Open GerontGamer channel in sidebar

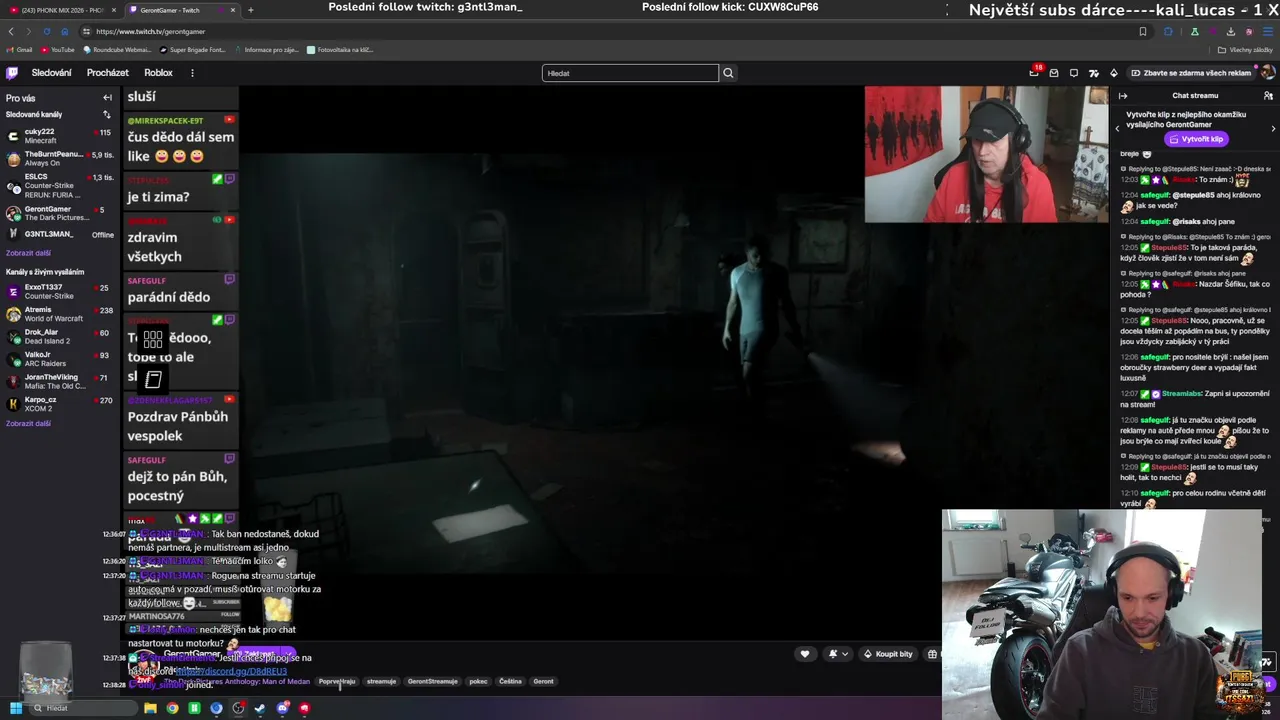pos(60,213)
